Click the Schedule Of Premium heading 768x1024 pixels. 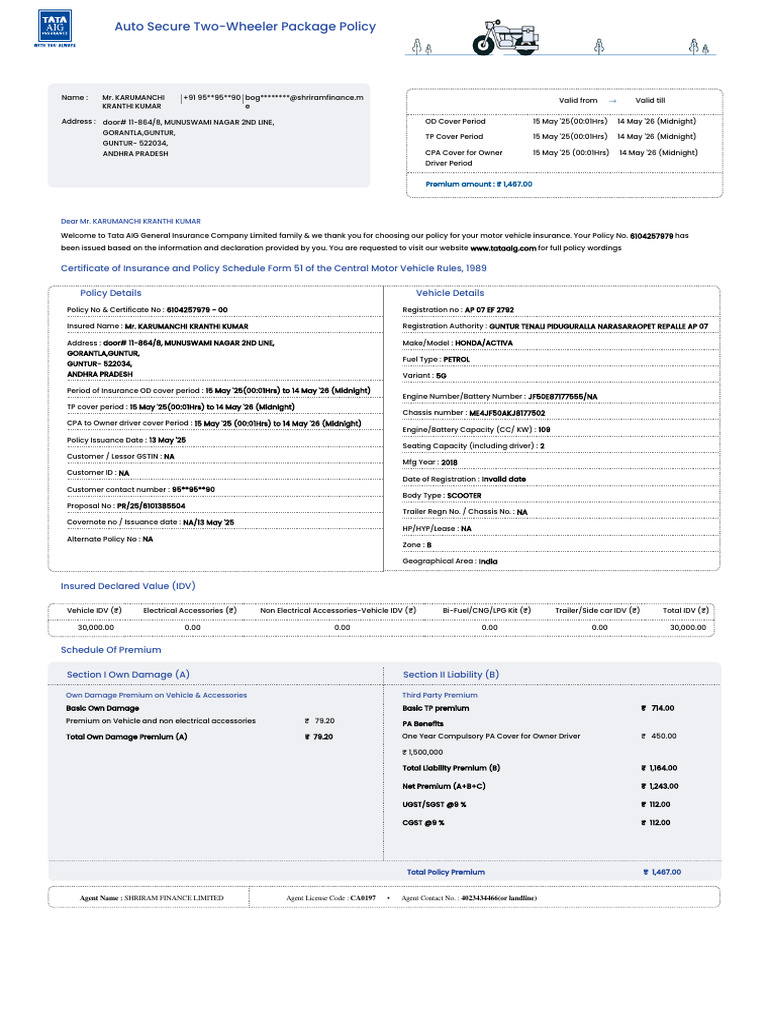[x=111, y=650]
